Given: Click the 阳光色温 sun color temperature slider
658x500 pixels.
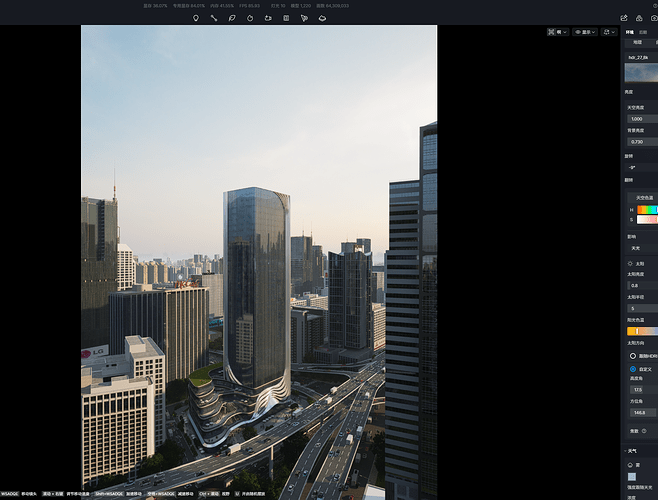Looking at the screenshot, I should pos(642,331).
